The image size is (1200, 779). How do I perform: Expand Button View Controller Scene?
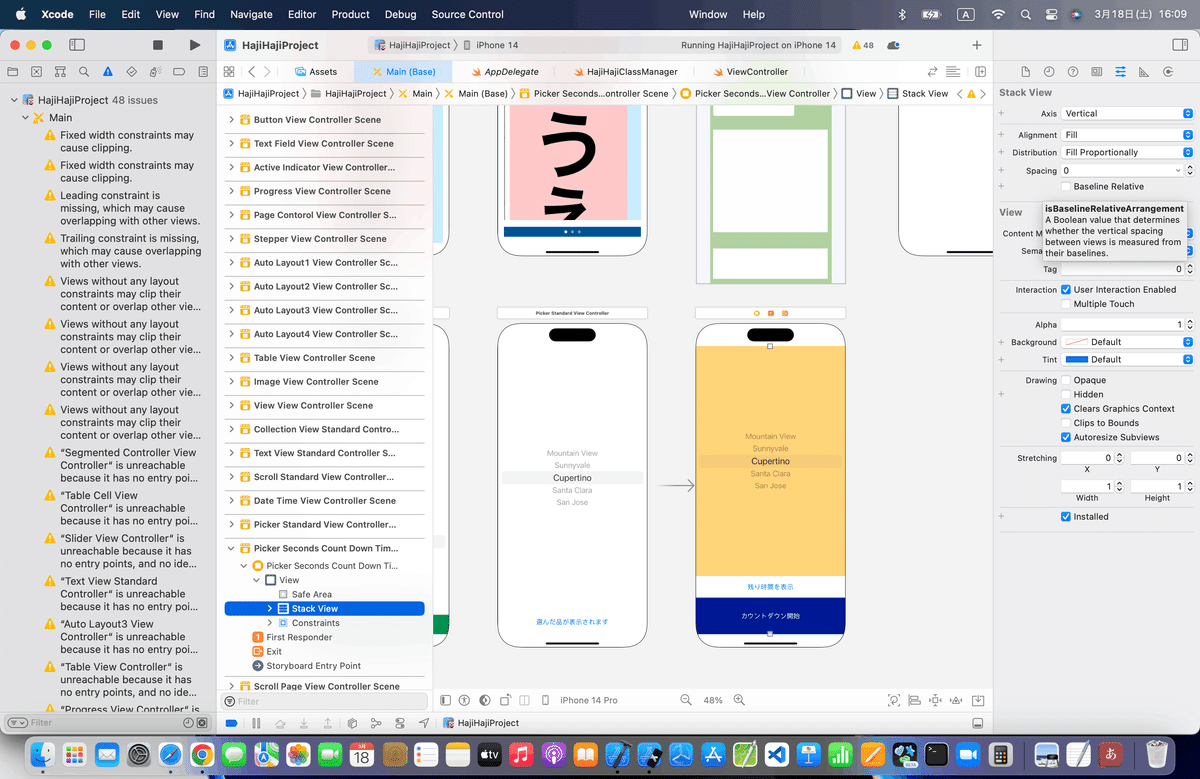(x=231, y=120)
